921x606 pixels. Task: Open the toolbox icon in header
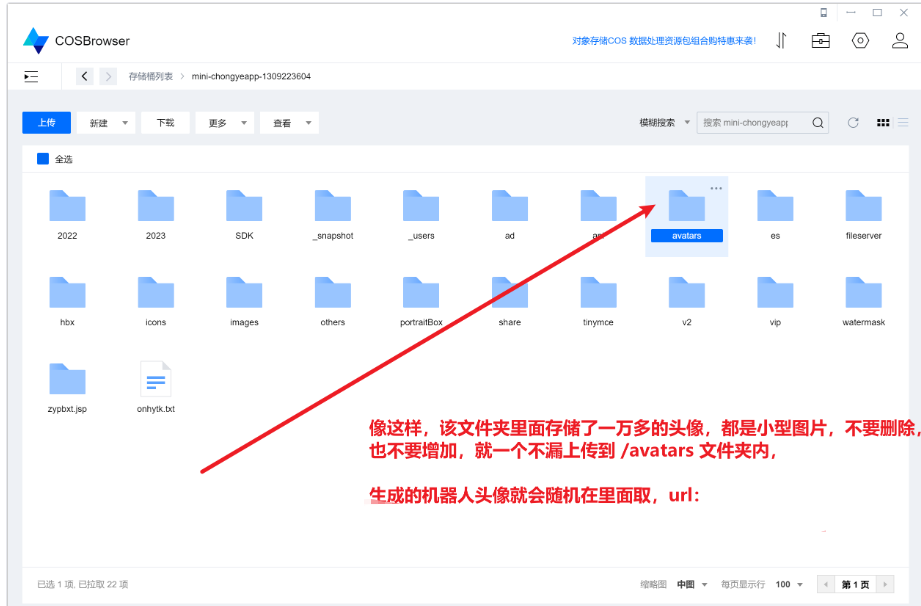tap(821, 41)
